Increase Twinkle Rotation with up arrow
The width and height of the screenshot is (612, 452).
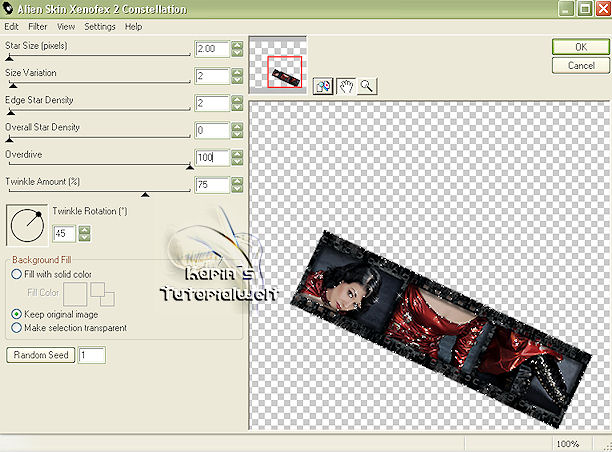point(84,230)
